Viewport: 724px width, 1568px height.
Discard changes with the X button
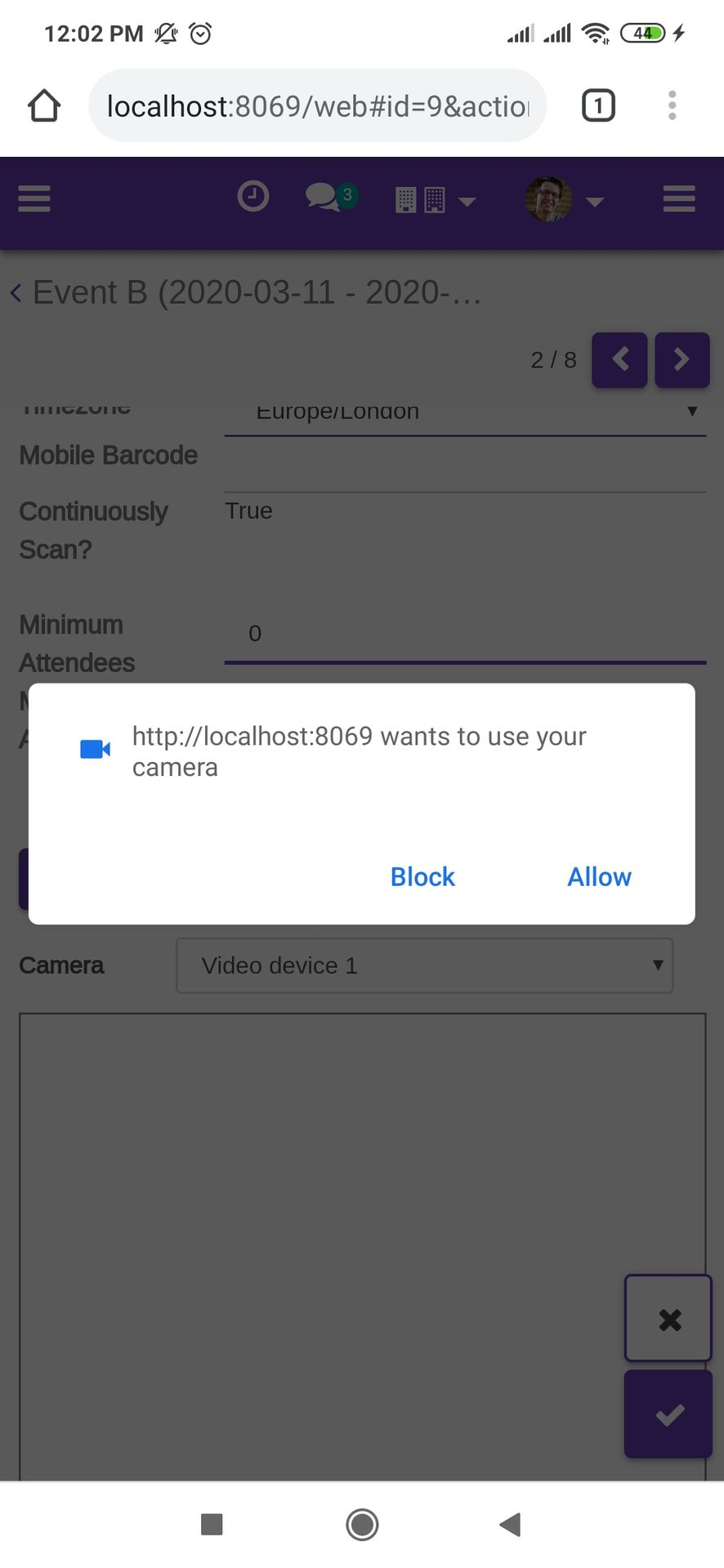[668, 1318]
